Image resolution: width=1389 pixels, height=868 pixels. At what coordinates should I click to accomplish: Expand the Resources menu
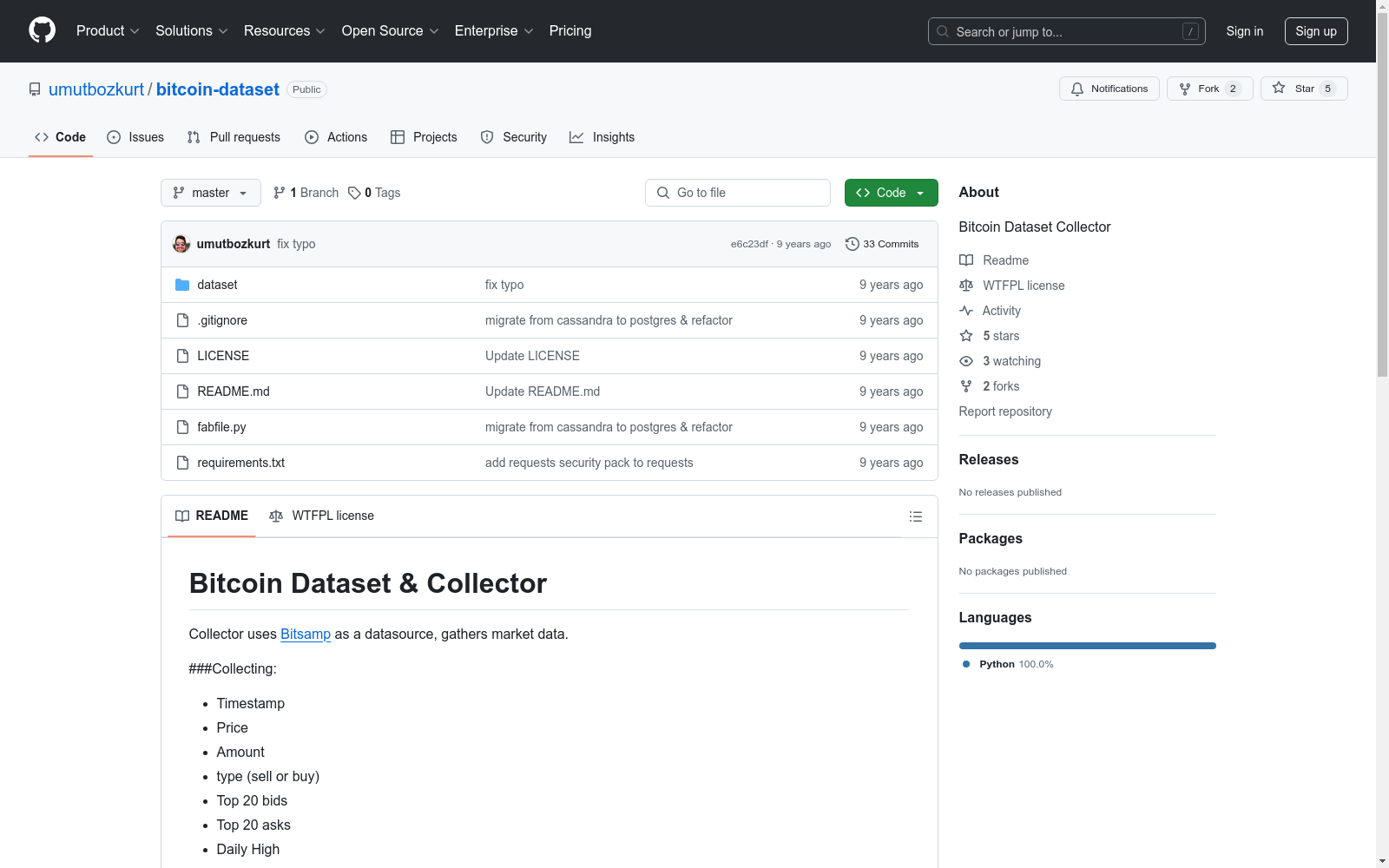click(x=285, y=30)
